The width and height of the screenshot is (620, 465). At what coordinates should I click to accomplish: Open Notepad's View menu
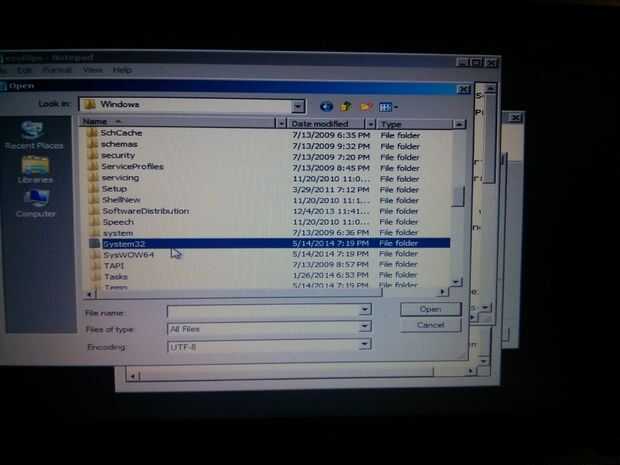pos(93,70)
